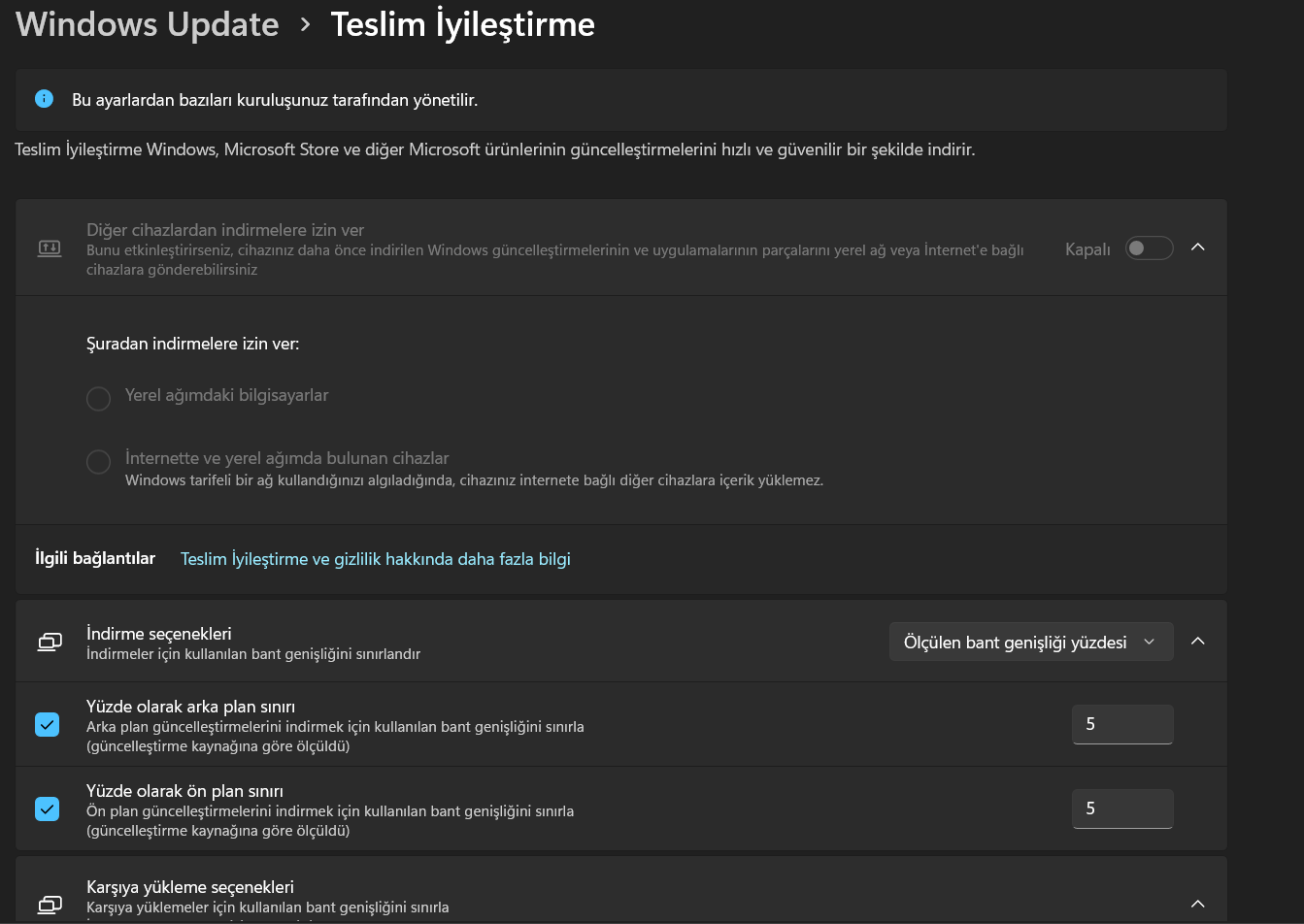This screenshot has height=924, width=1304.
Task: Click the device-sharing icon beside Diğer cihazlardan indirmelere izin ver
Action: 50,248
